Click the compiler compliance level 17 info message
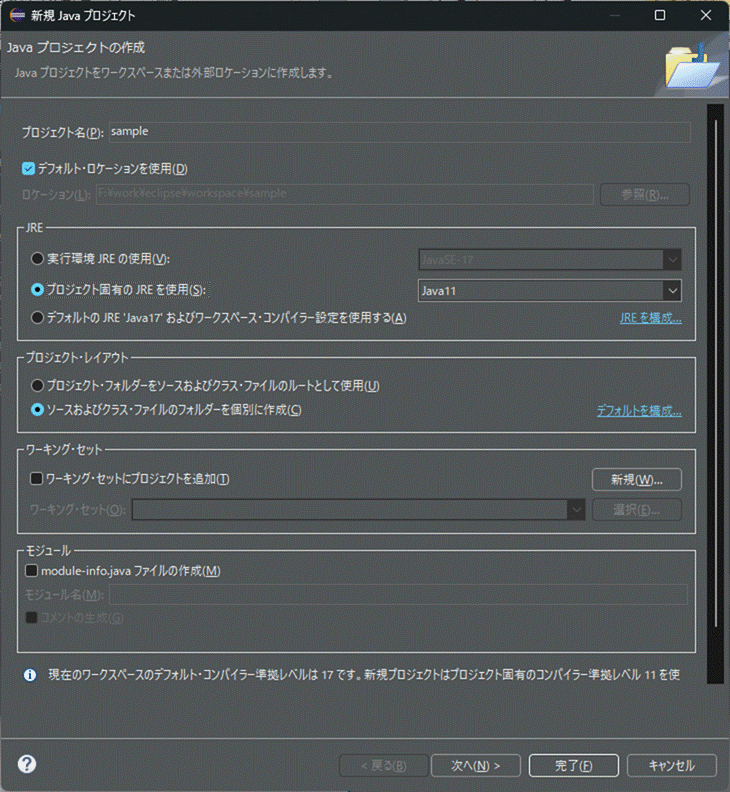 coord(364,675)
